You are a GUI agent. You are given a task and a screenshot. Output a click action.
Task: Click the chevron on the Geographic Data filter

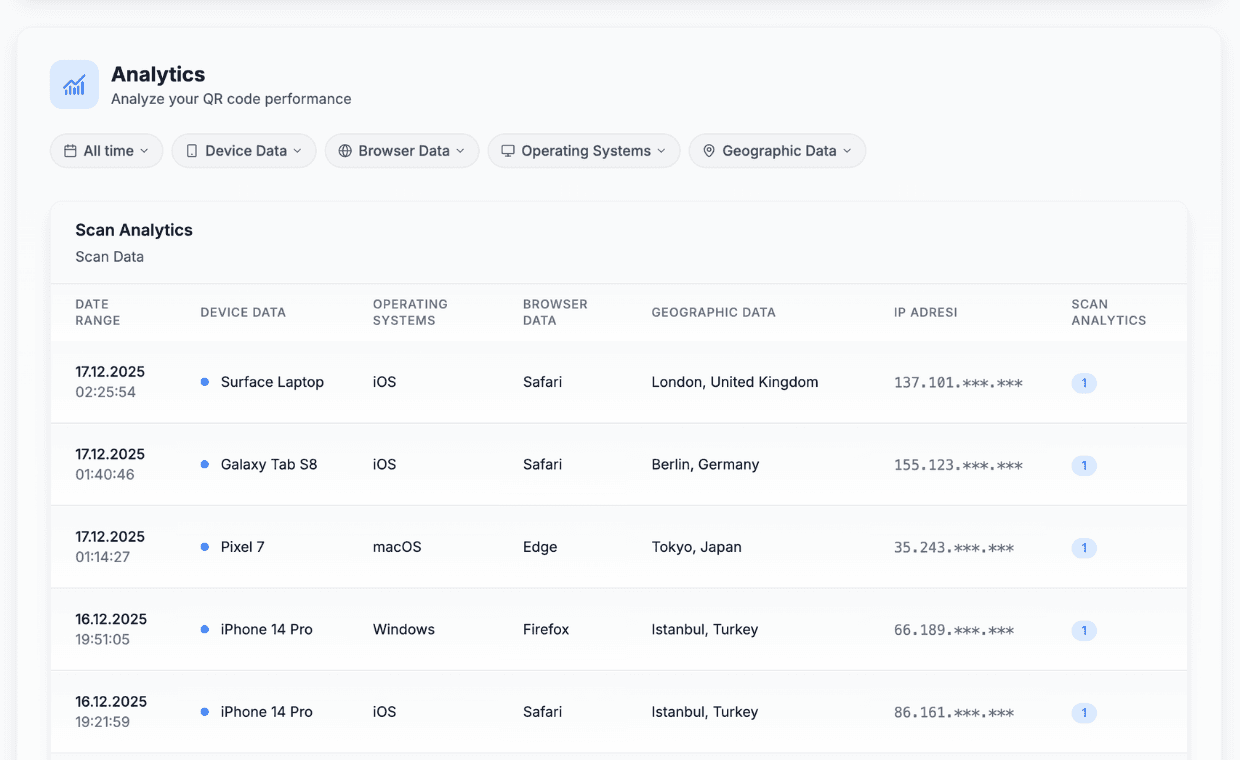tap(847, 151)
